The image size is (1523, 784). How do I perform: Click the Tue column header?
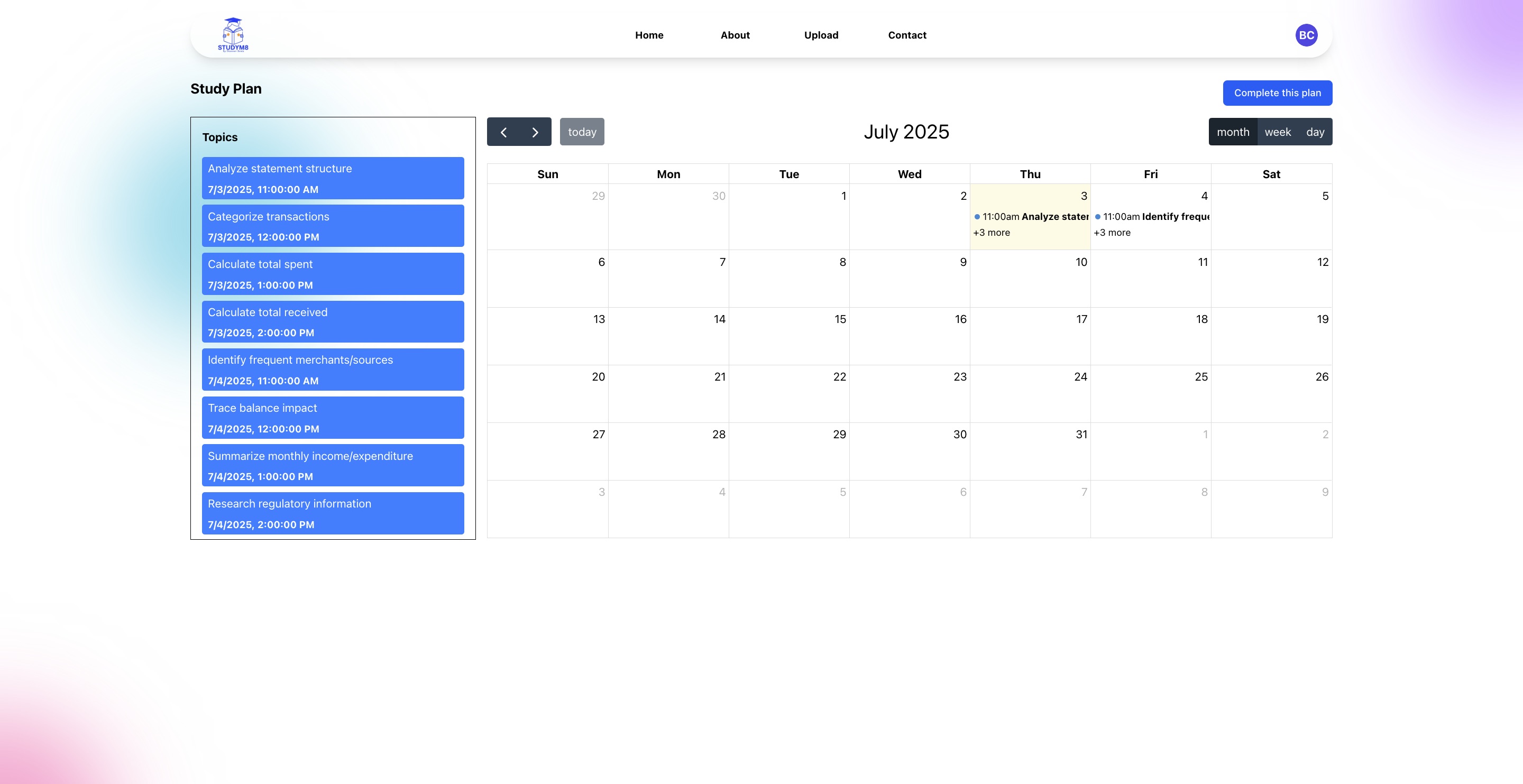point(788,174)
